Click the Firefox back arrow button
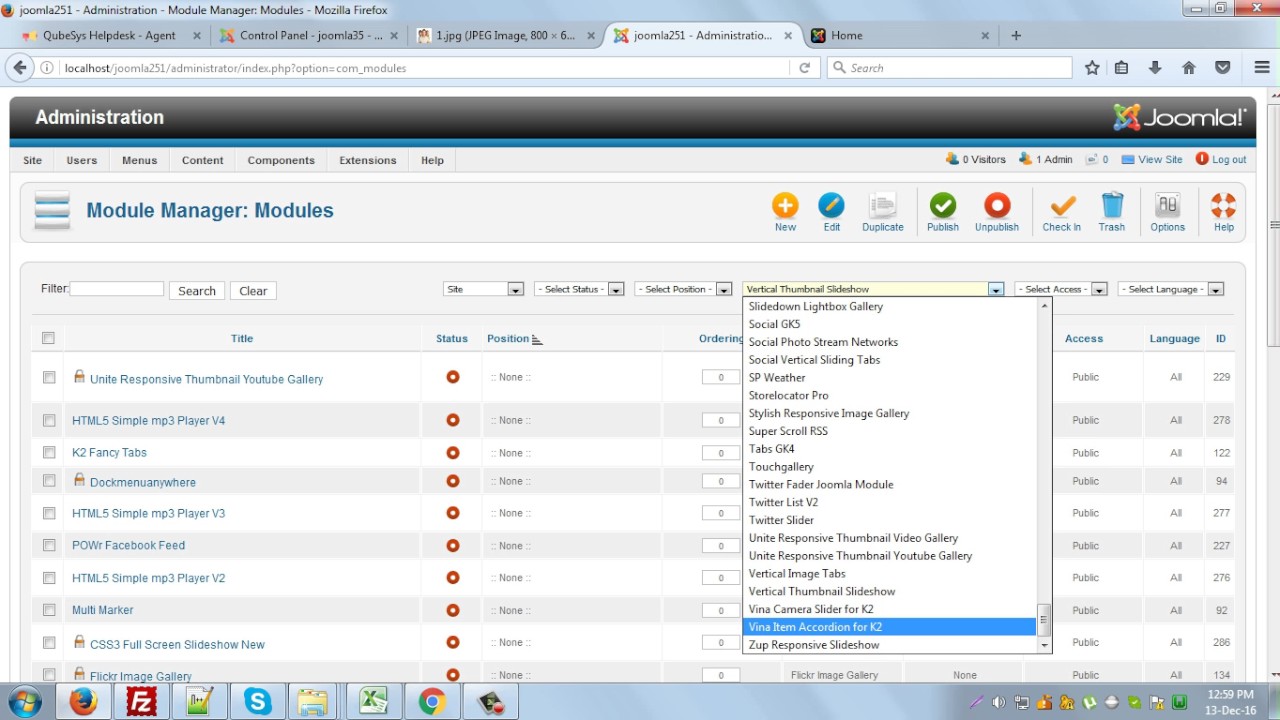 (x=20, y=68)
